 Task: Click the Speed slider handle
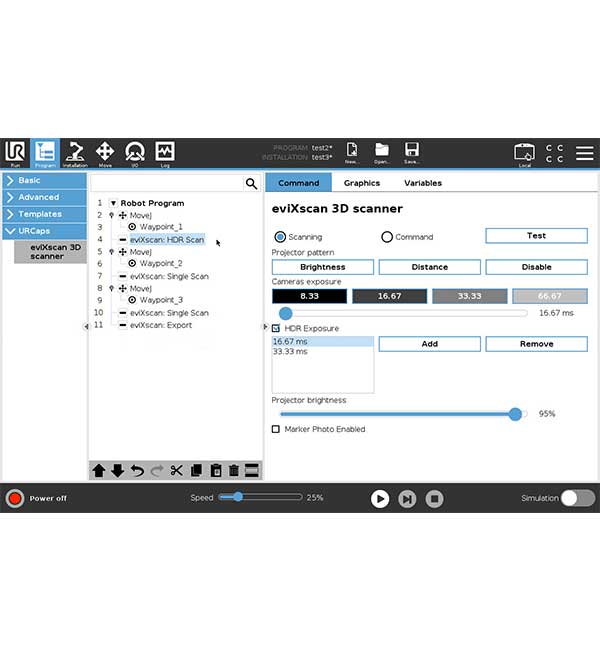(x=238, y=497)
